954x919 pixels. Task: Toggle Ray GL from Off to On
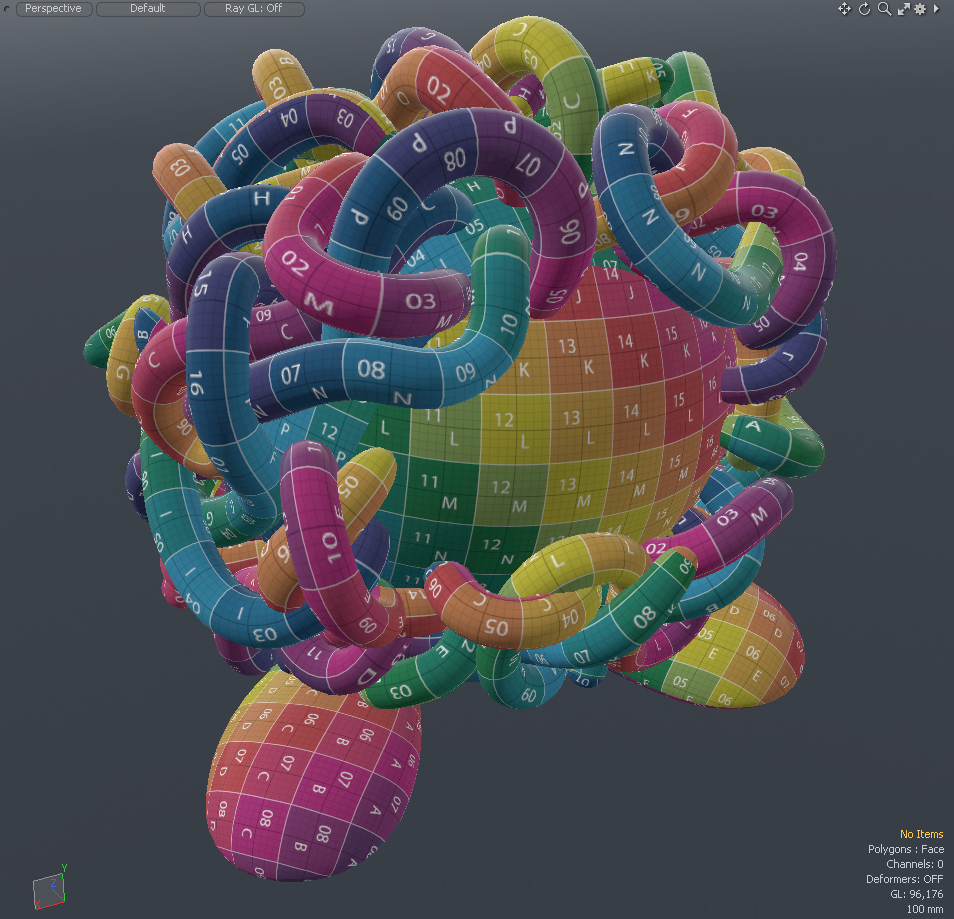pyautogui.click(x=253, y=9)
